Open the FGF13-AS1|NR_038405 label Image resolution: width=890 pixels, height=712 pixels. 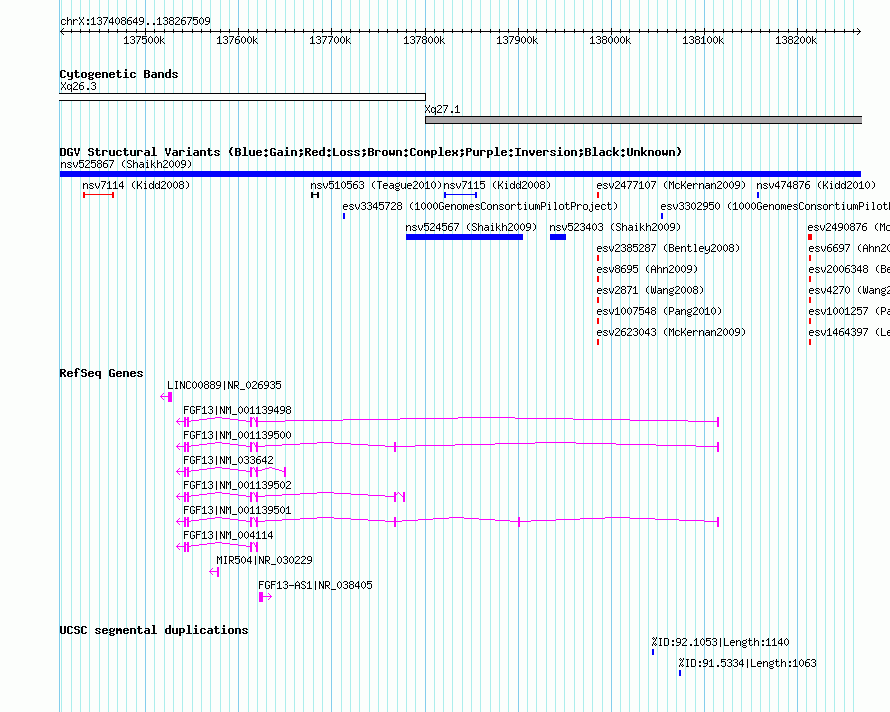pos(315,585)
